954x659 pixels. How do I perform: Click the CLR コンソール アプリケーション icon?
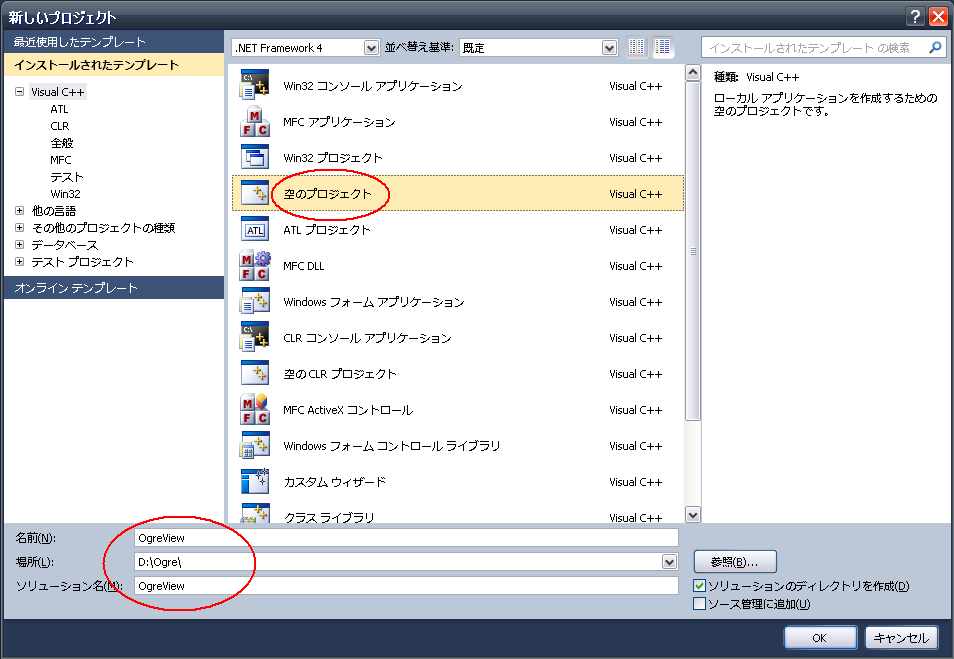(254, 337)
